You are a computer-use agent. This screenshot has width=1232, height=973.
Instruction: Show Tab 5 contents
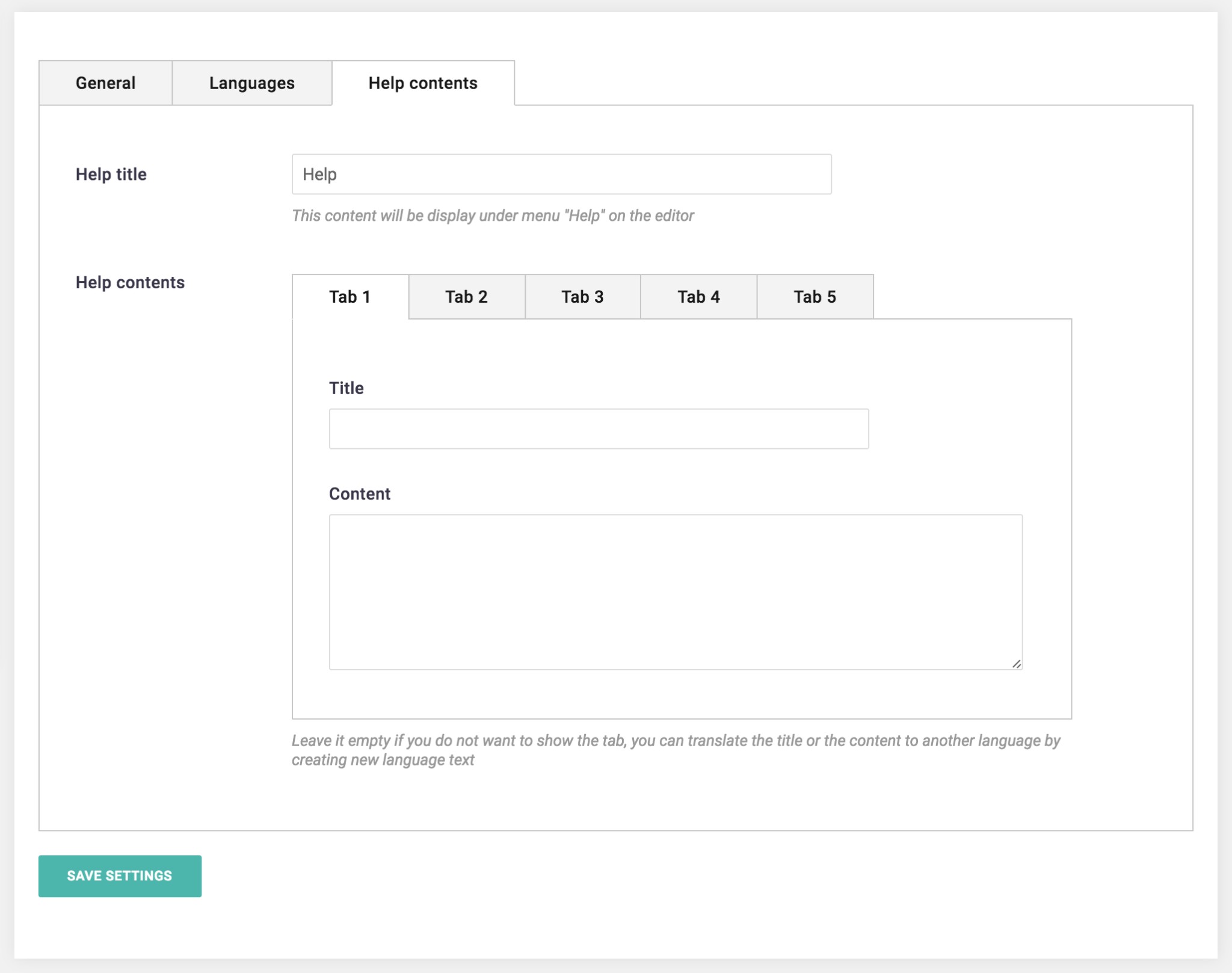[815, 297]
